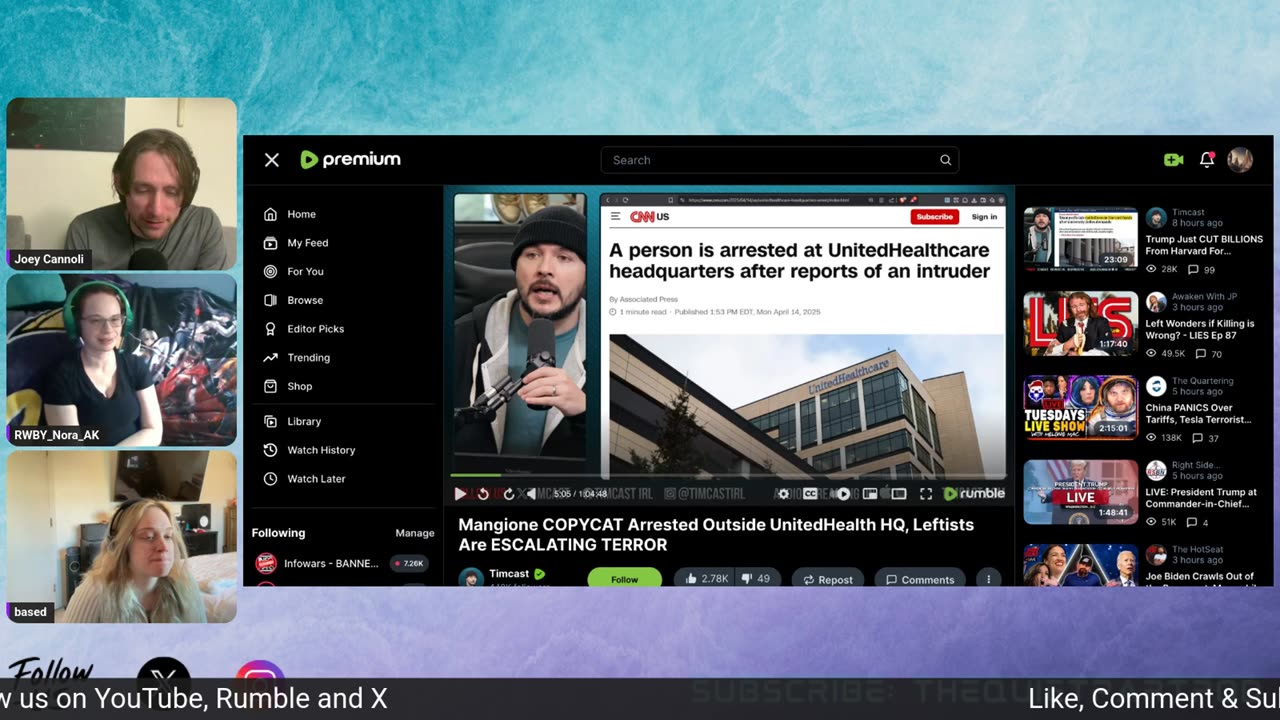1280x720 pixels.
Task: Go to Home in sidebar
Action: tap(290, 214)
